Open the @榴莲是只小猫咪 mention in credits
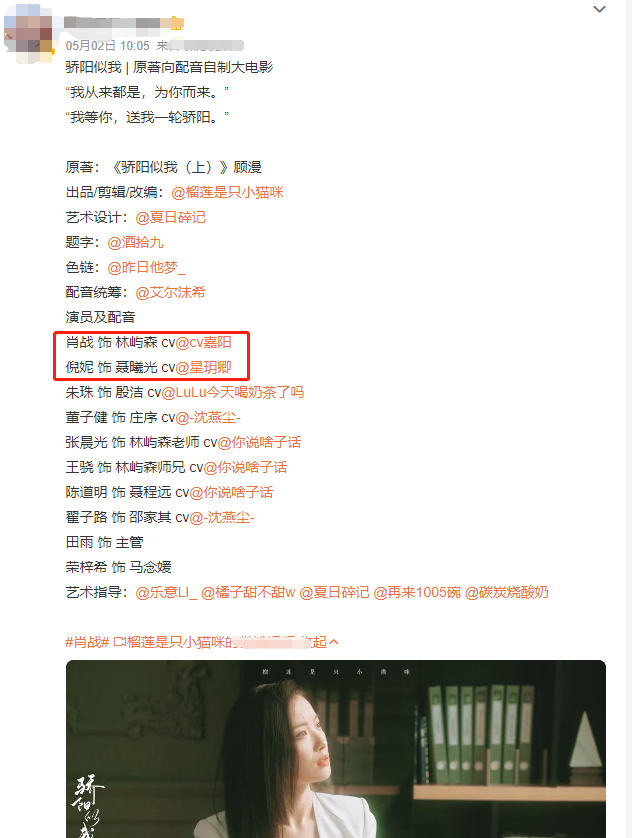632x838 pixels. 228,192
